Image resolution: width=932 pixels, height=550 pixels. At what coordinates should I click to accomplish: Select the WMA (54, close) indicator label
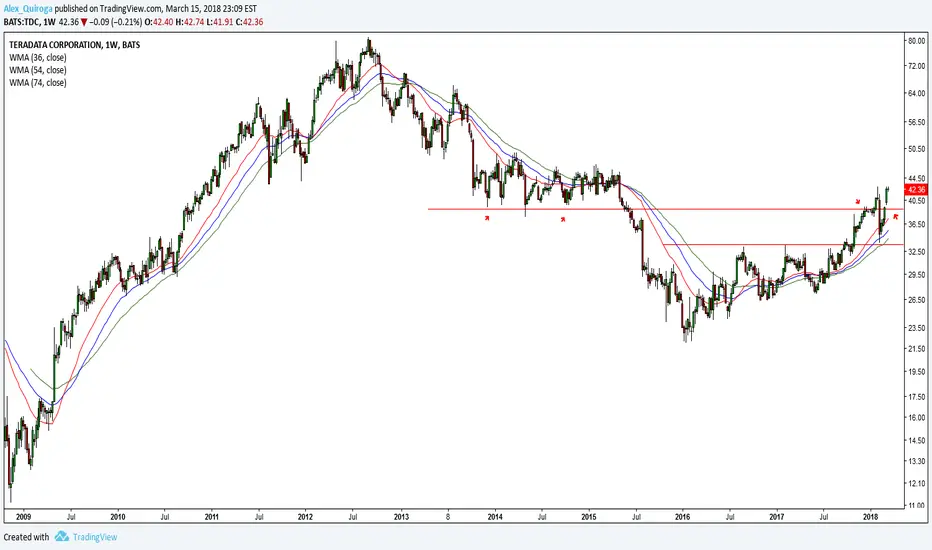(37, 70)
